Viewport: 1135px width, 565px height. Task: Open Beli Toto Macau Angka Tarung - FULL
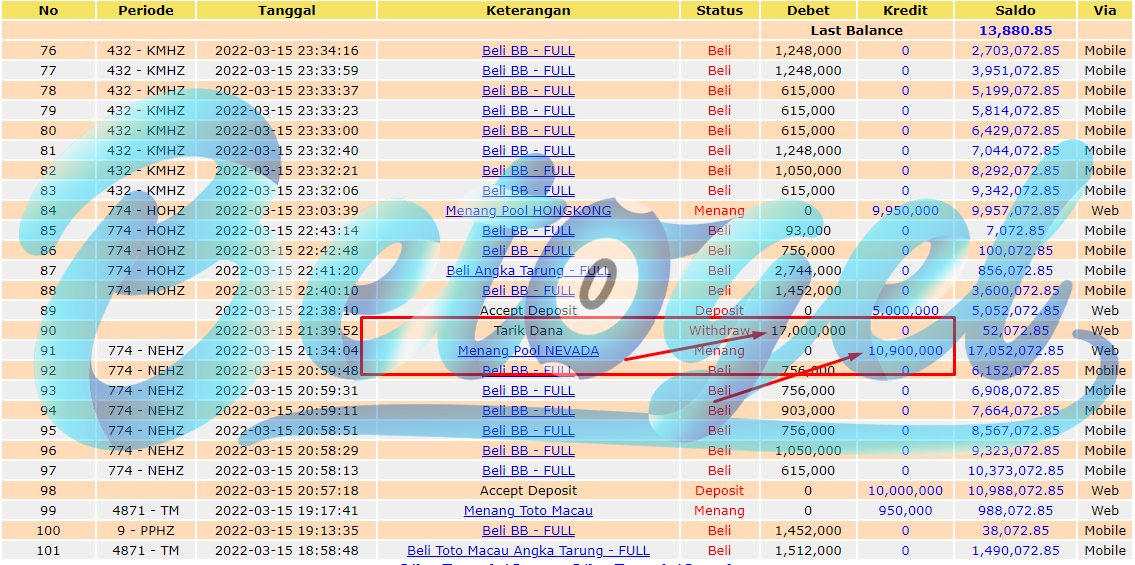[x=528, y=551]
